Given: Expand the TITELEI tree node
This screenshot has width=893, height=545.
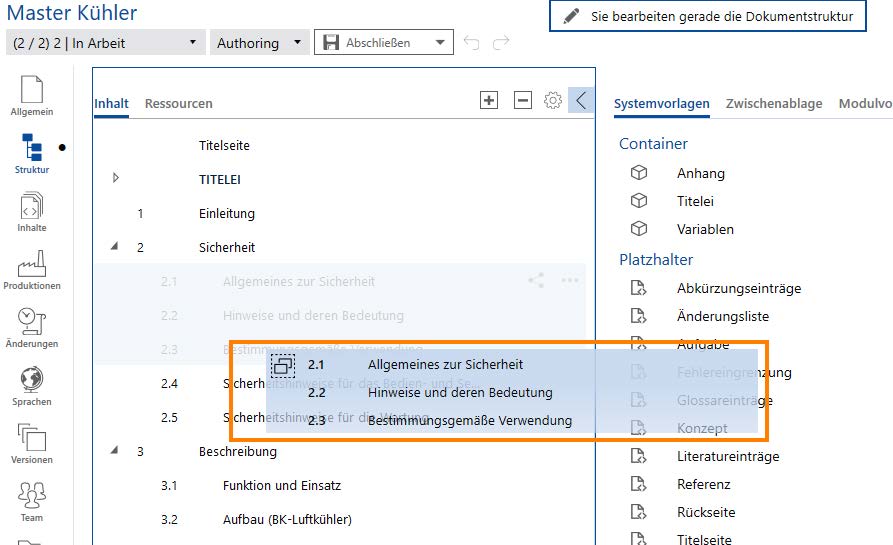Looking at the screenshot, I should [116, 178].
